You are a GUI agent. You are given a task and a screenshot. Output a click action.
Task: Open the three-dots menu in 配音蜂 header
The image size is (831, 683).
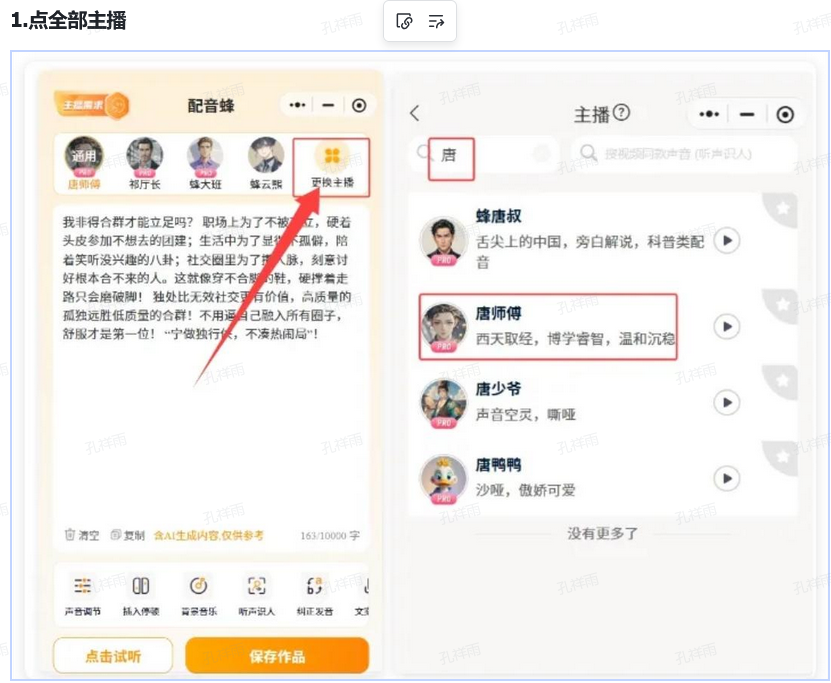(297, 105)
